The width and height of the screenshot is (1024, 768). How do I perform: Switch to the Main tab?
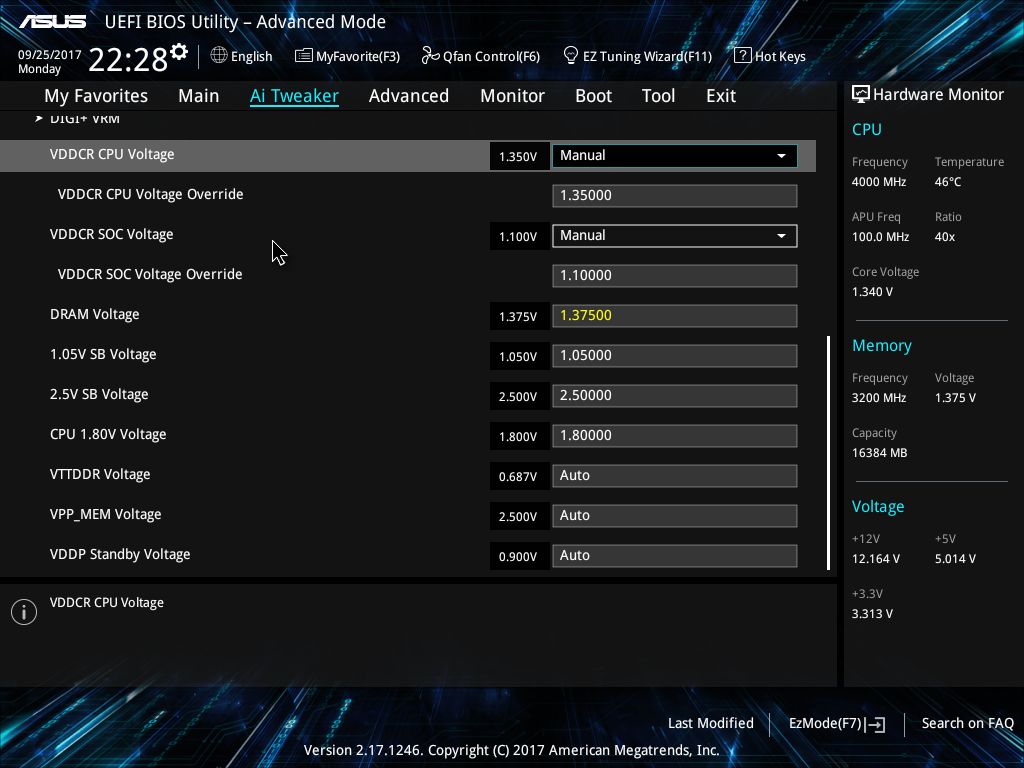[199, 96]
